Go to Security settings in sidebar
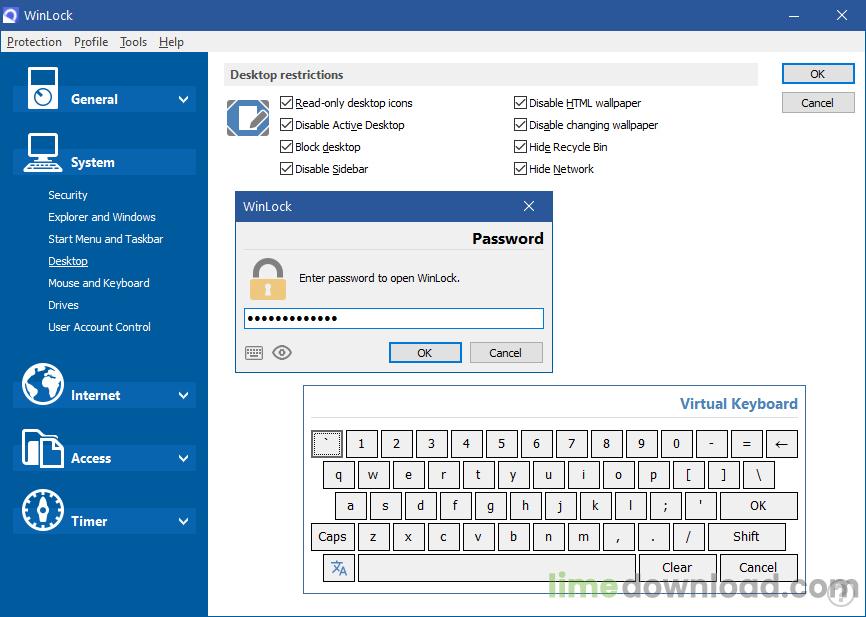 [x=67, y=195]
